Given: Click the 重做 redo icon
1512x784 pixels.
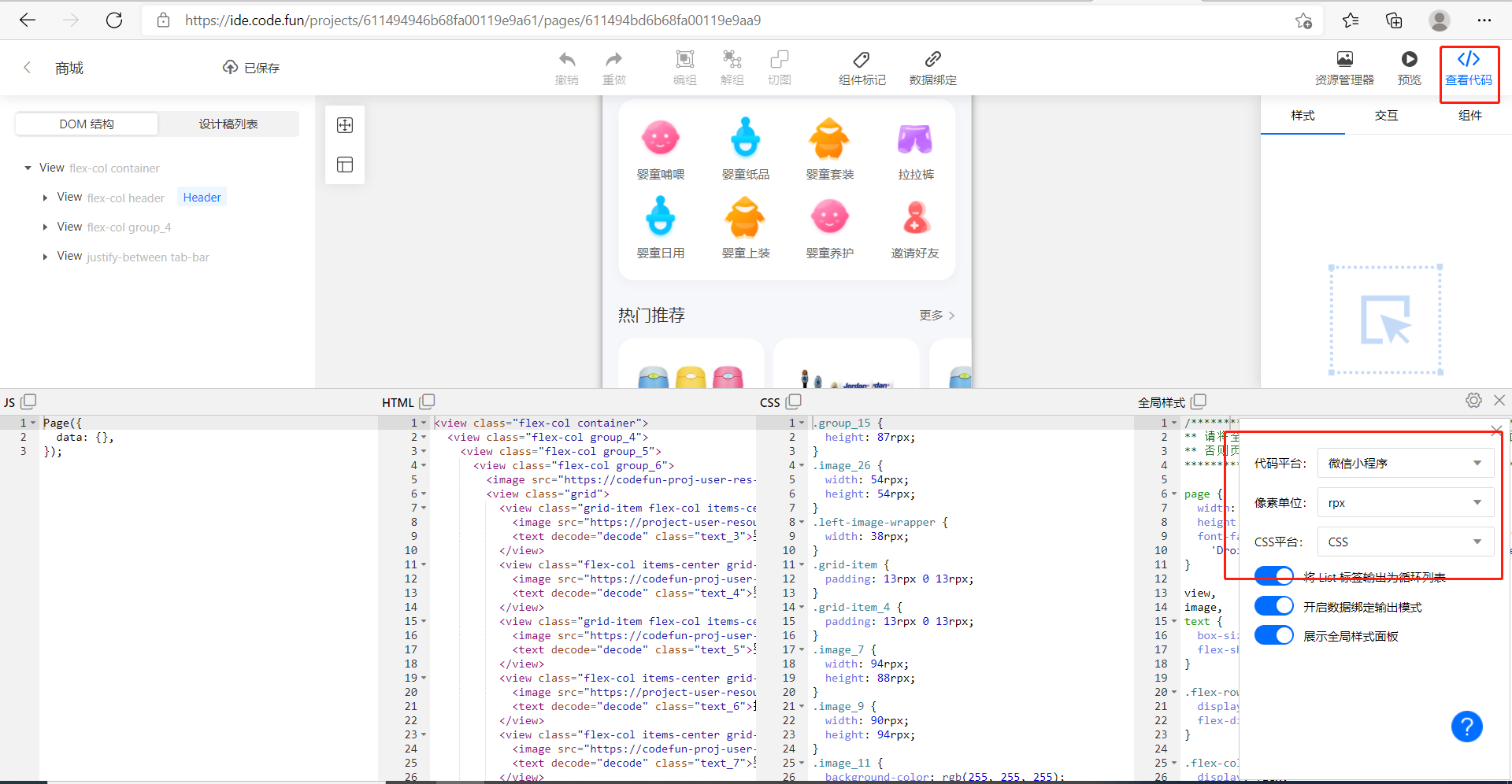Looking at the screenshot, I should pyautogui.click(x=614, y=67).
